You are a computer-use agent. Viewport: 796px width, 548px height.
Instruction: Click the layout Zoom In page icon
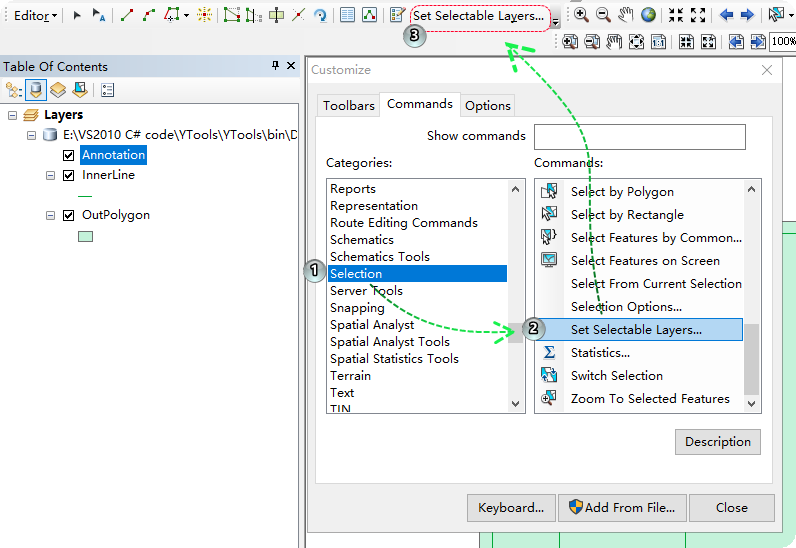[x=570, y=42]
